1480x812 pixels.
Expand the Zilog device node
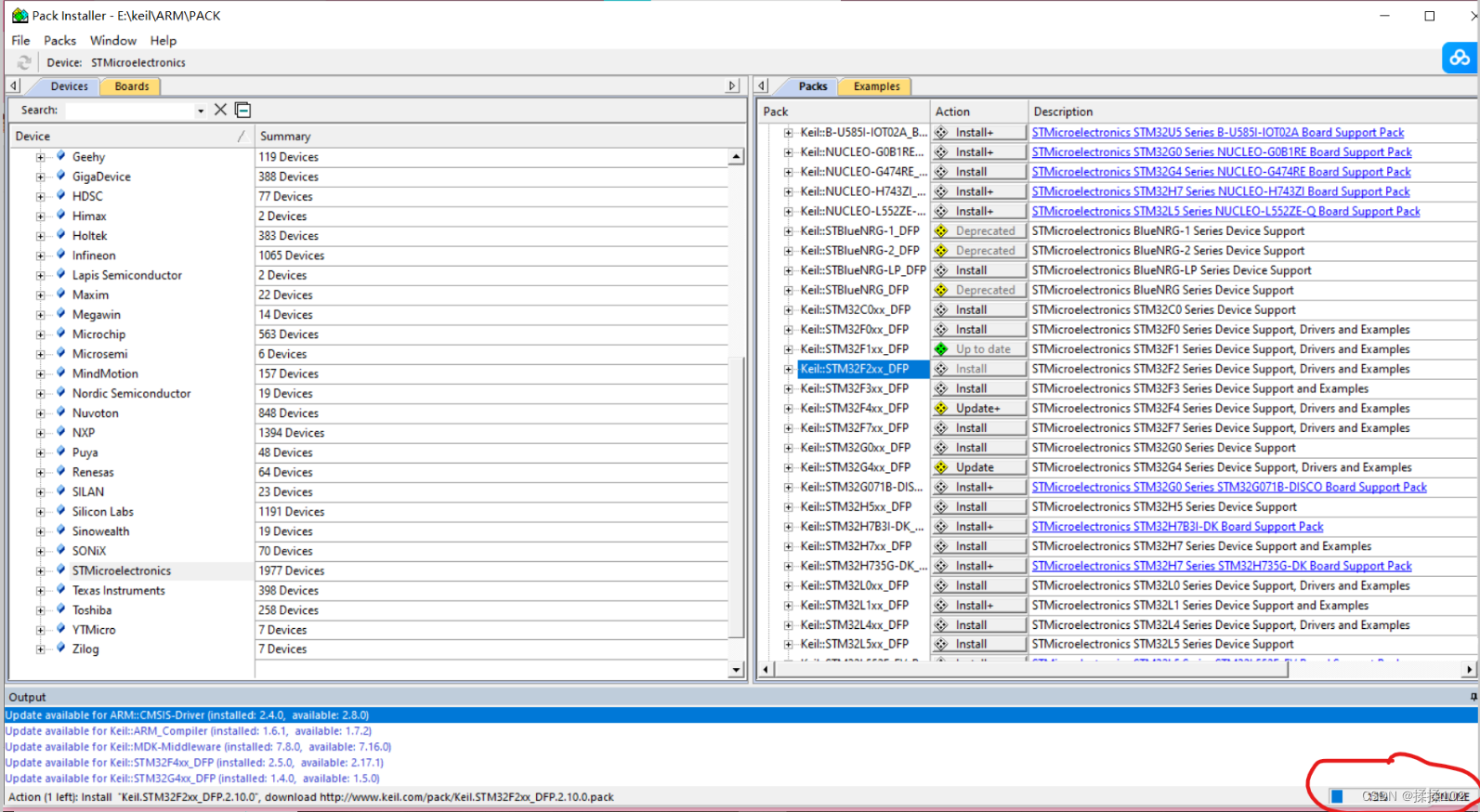40,649
